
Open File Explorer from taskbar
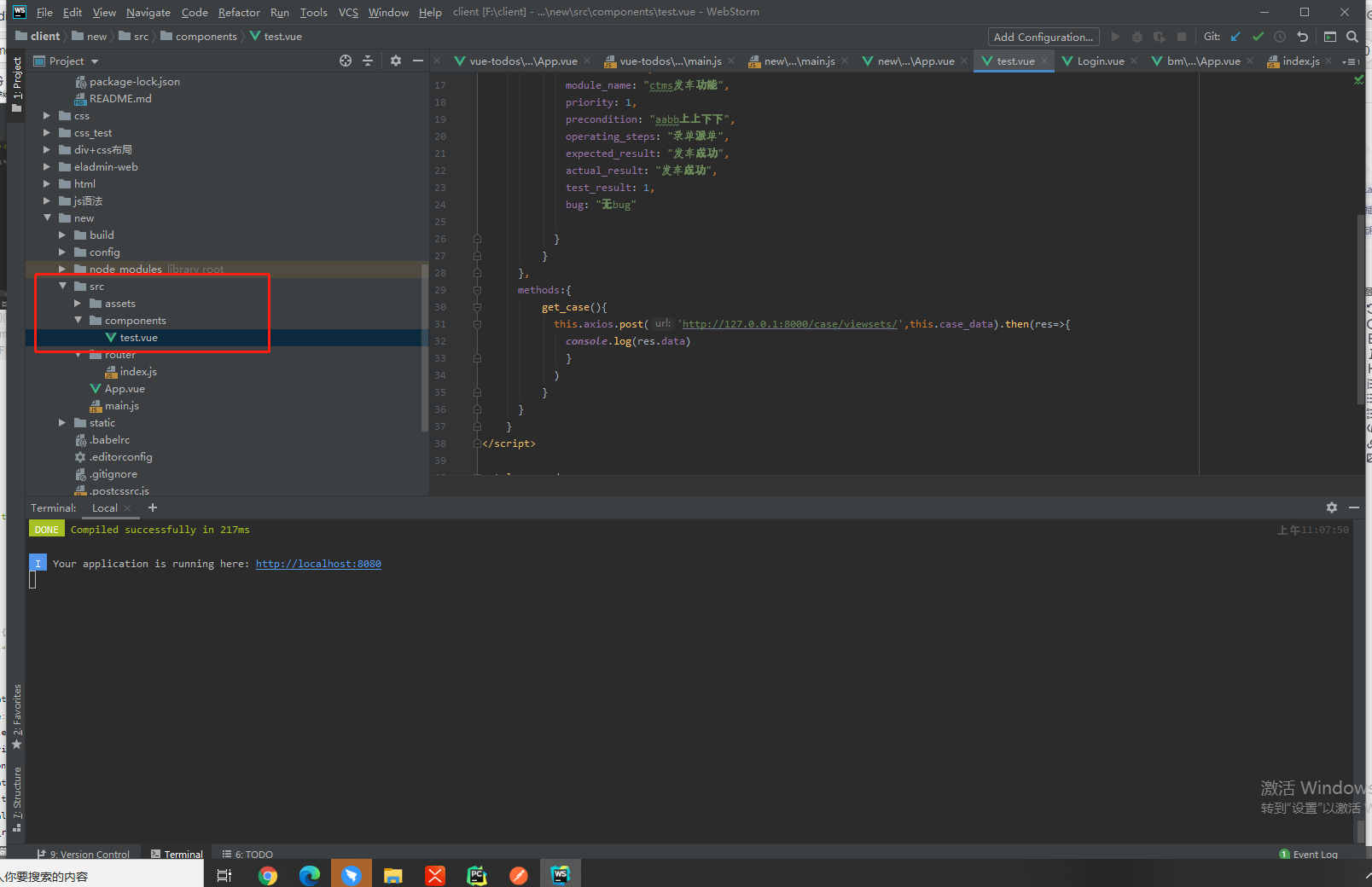point(392,875)
